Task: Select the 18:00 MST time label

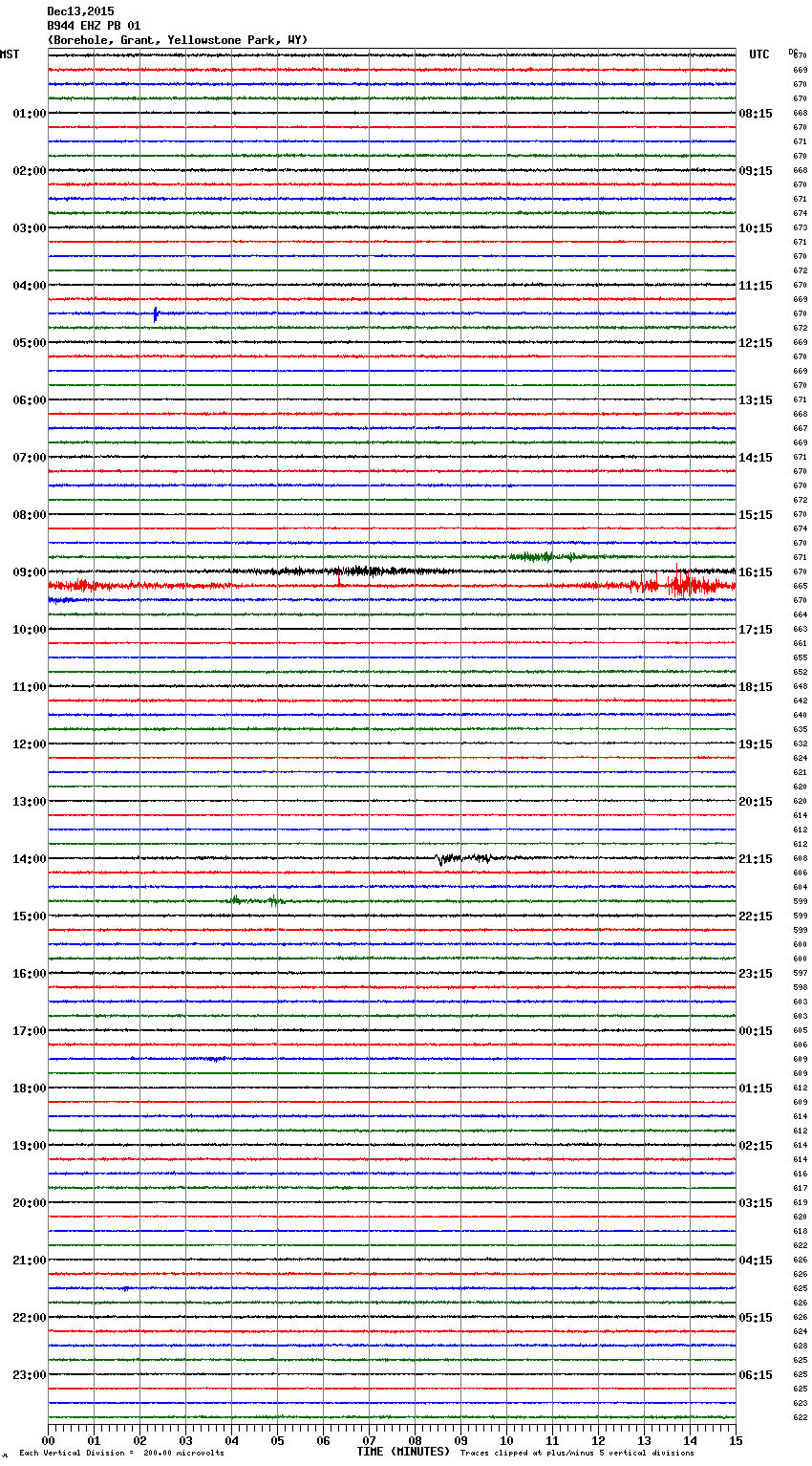Action: click(x=30, y=1089)
